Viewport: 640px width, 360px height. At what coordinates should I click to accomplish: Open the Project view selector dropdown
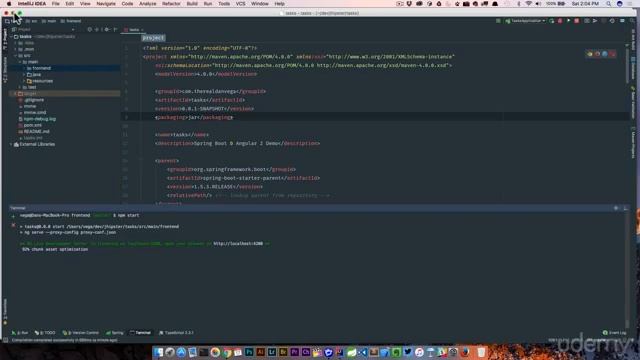(x=43, y=29)
